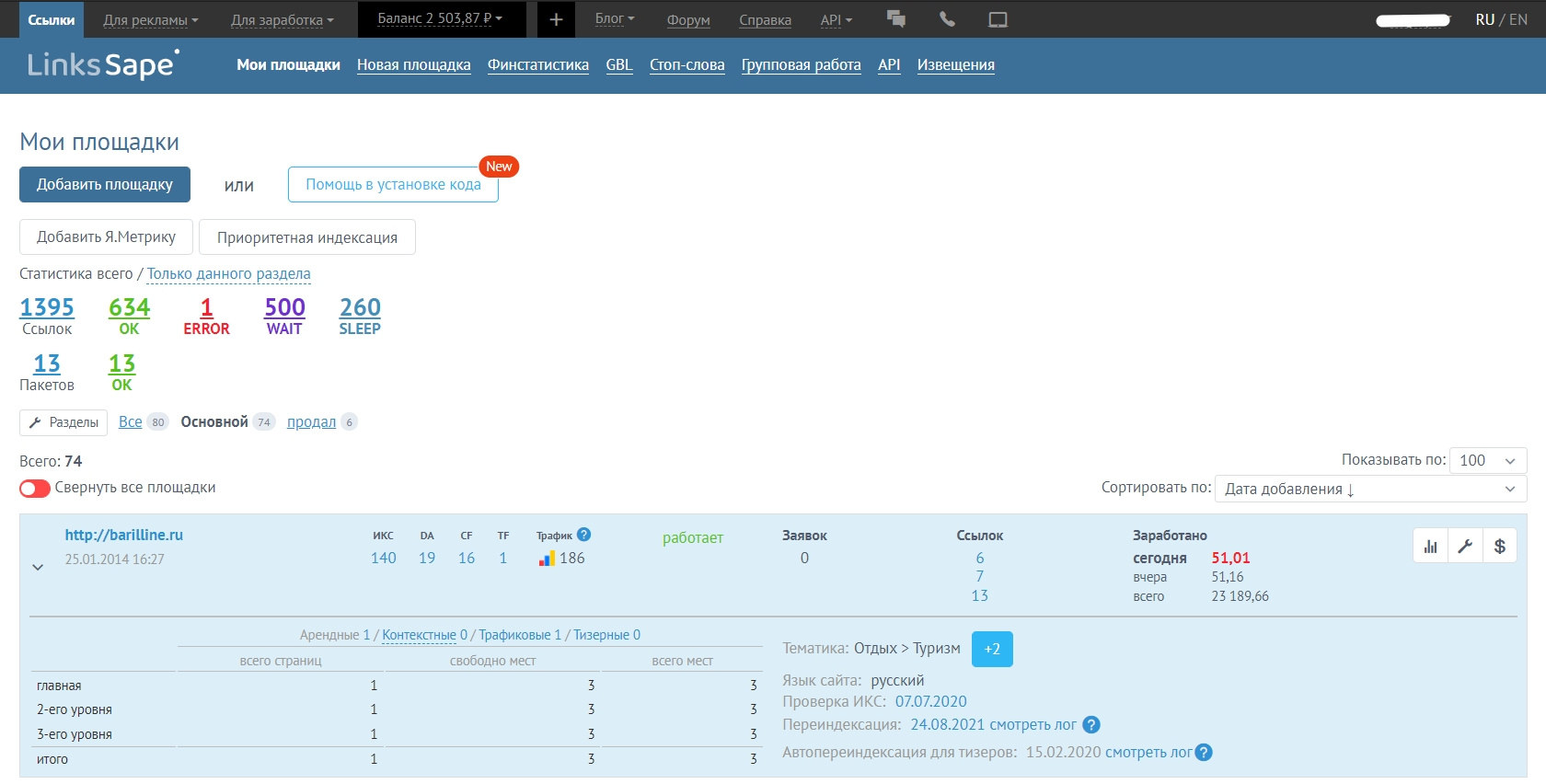1546x784 pixels.
Task: Click the +2 topics badge
Action: click(991, 649)
